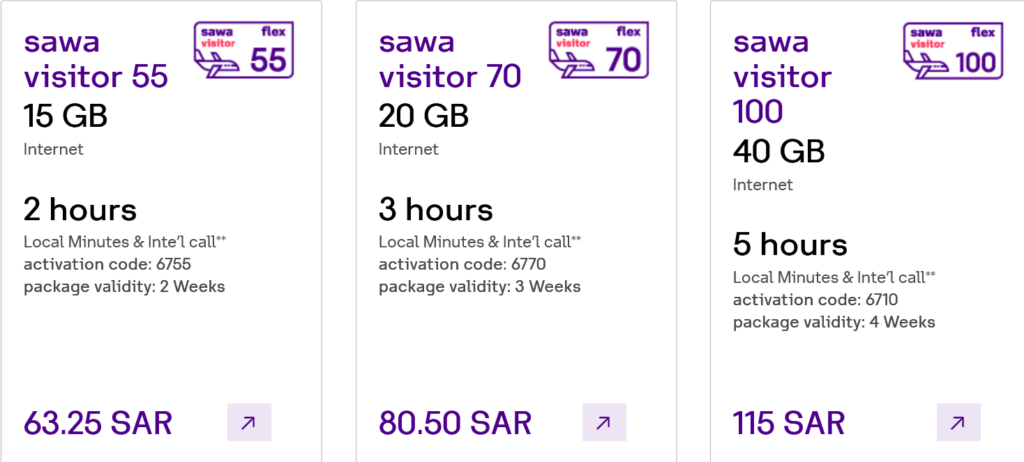Click the "3 hours" call allowance heading

pos(435,210)
